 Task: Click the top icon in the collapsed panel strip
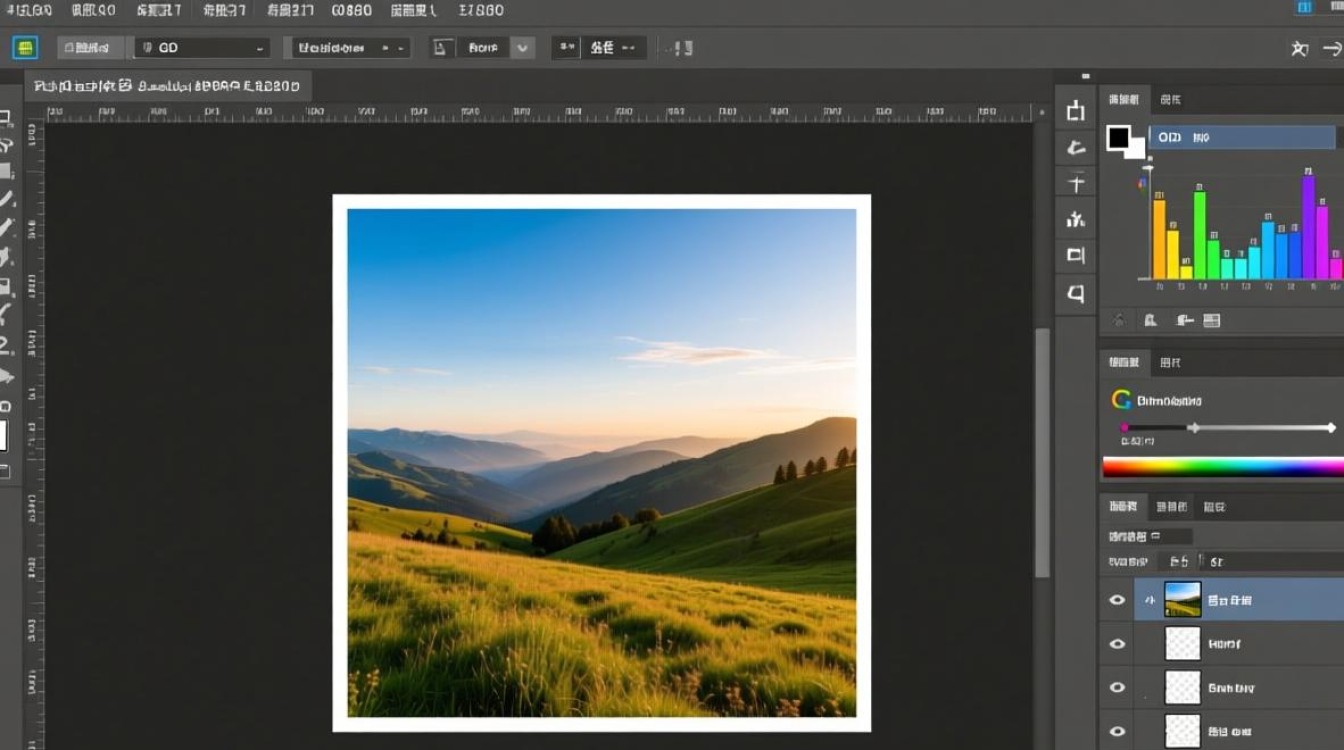click(1076, 111)
